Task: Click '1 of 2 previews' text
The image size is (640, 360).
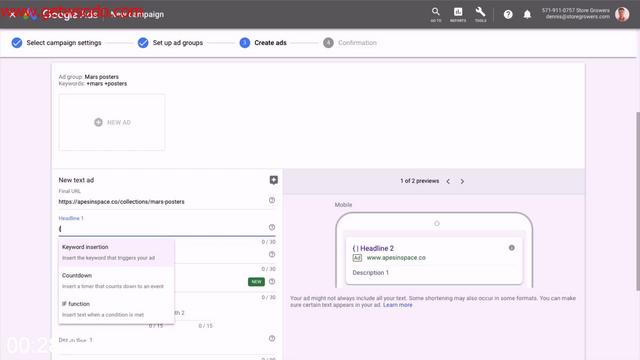Action: [x=420, y=181]
